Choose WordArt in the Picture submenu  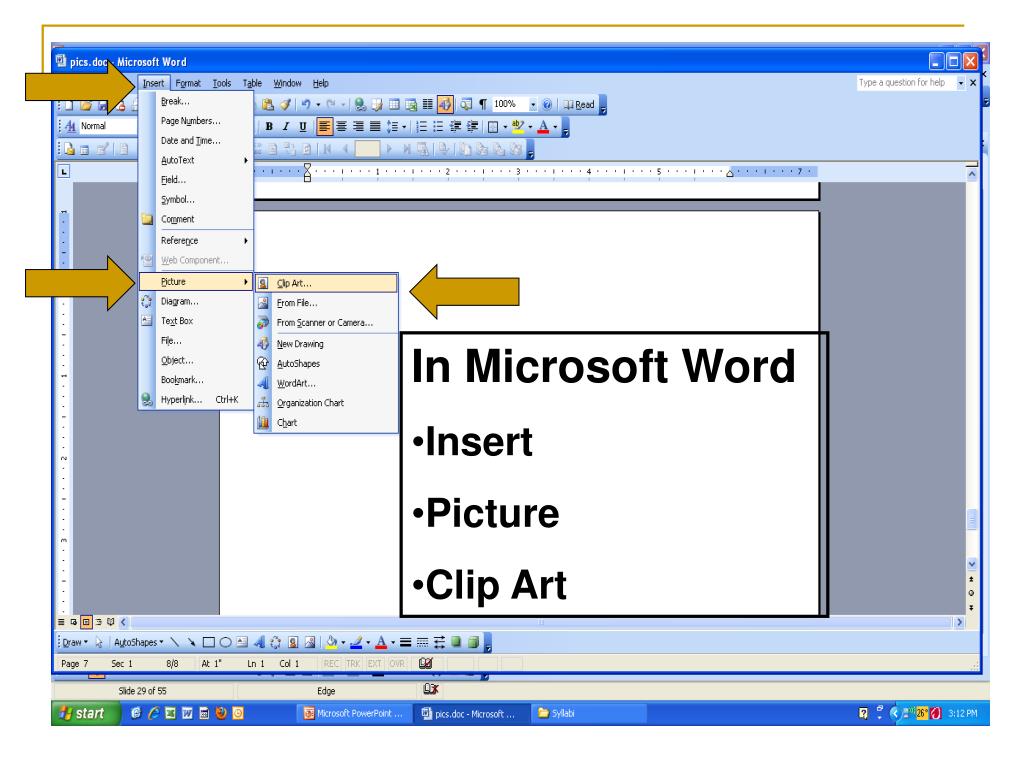point(326,383)
